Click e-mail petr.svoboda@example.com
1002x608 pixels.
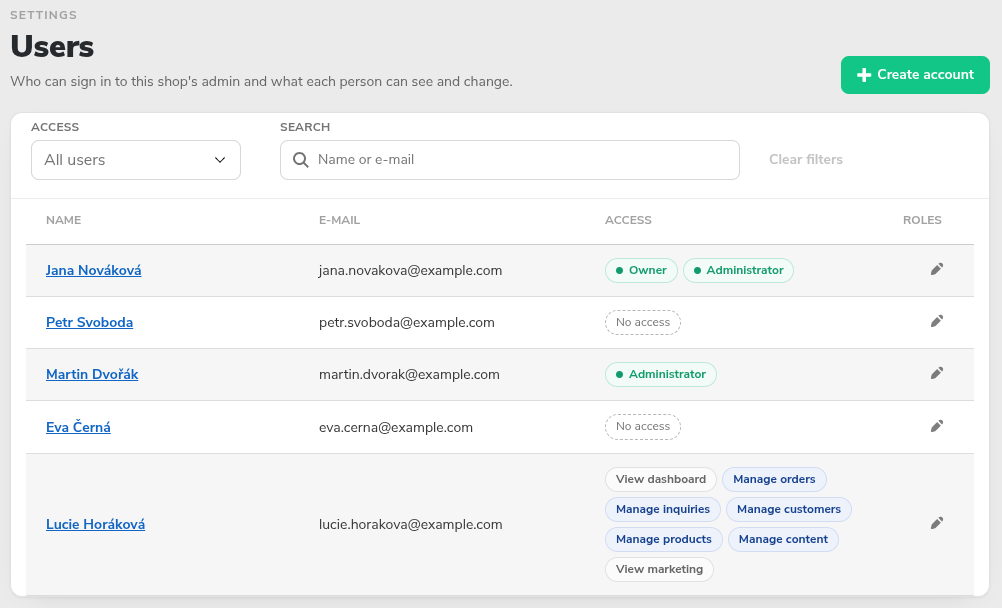point(406,322)
